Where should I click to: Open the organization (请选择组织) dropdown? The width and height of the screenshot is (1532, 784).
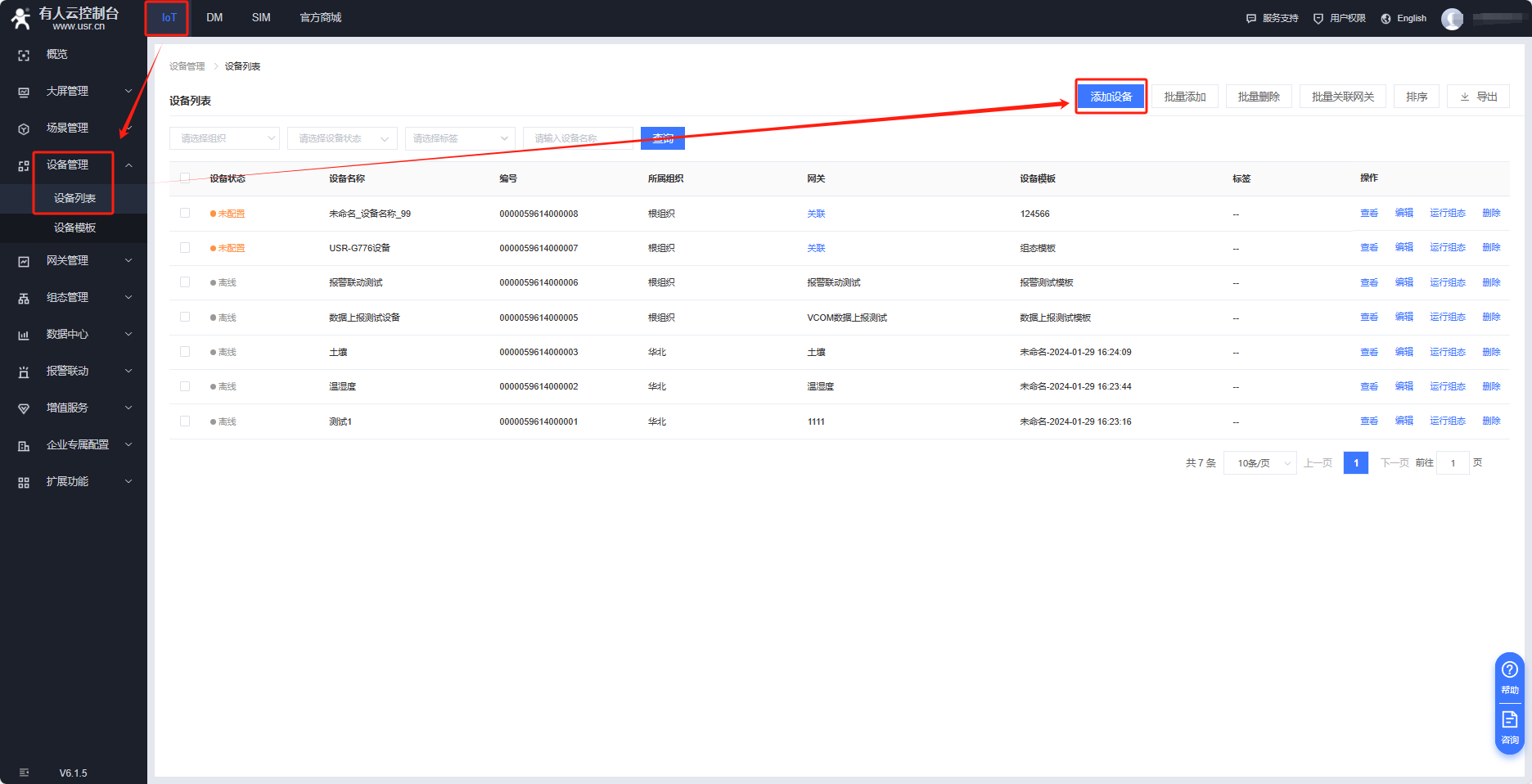click(224, 138)
